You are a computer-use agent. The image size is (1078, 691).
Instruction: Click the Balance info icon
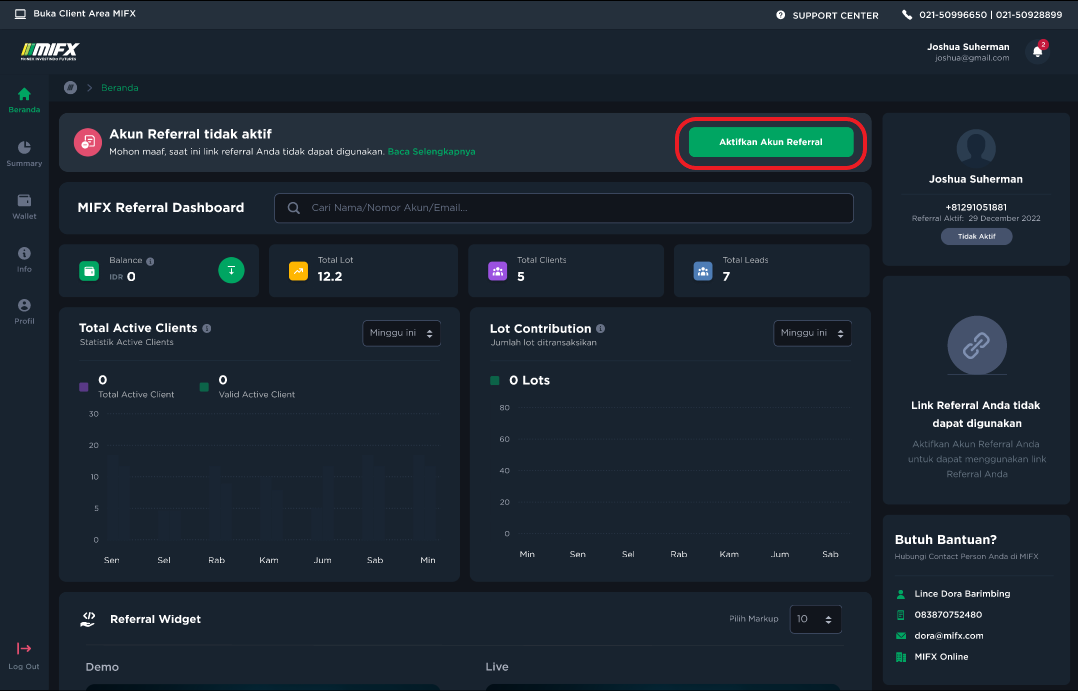pyautogui.click(x=150, y=261)
